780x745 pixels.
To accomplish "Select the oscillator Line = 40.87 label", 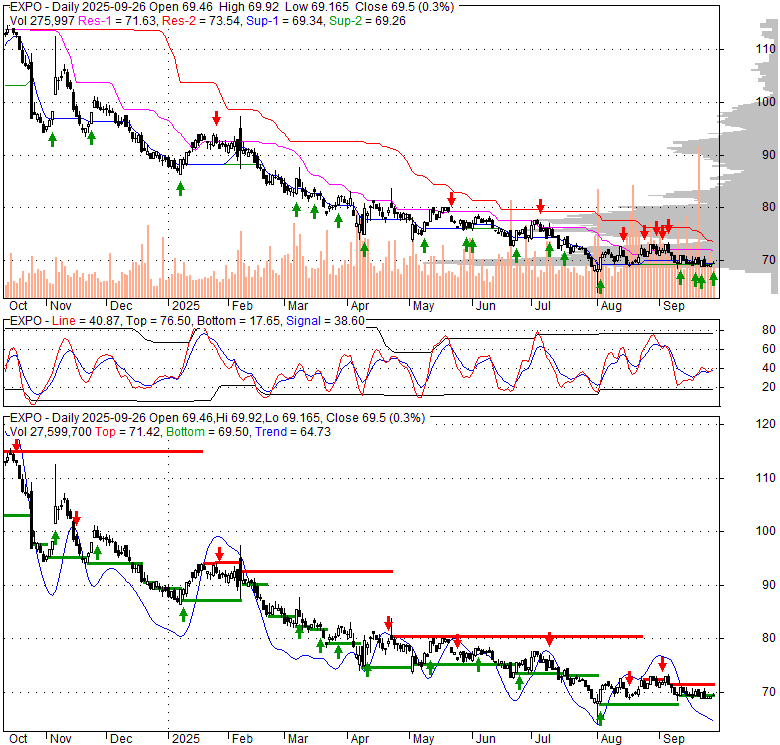I will coord(86,321).
